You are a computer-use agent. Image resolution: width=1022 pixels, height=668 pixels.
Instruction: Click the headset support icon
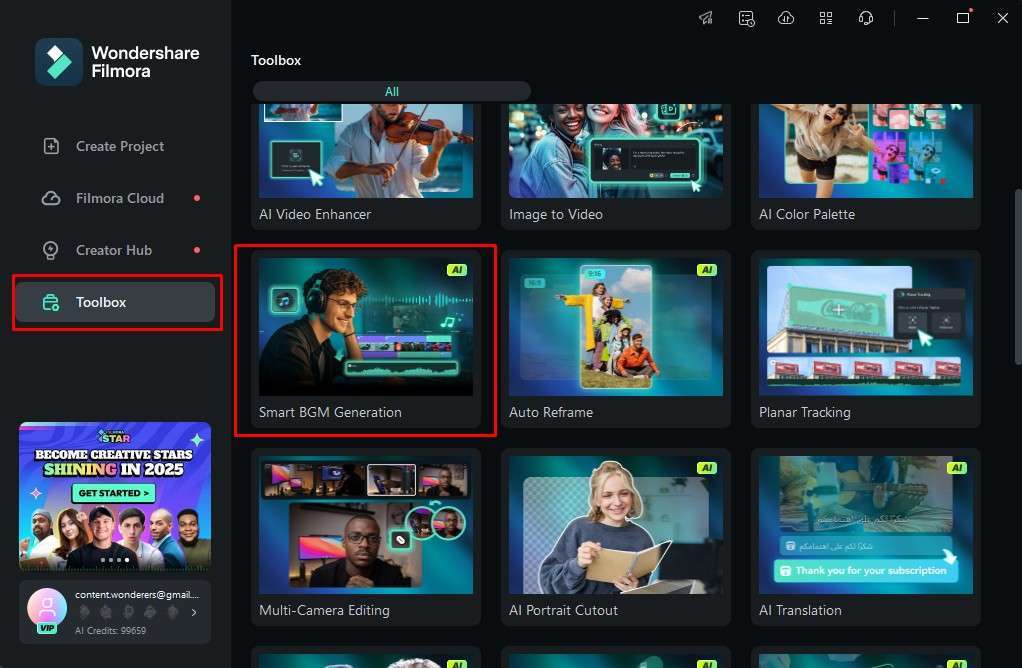pyautogui.click(x=866, y=18)
